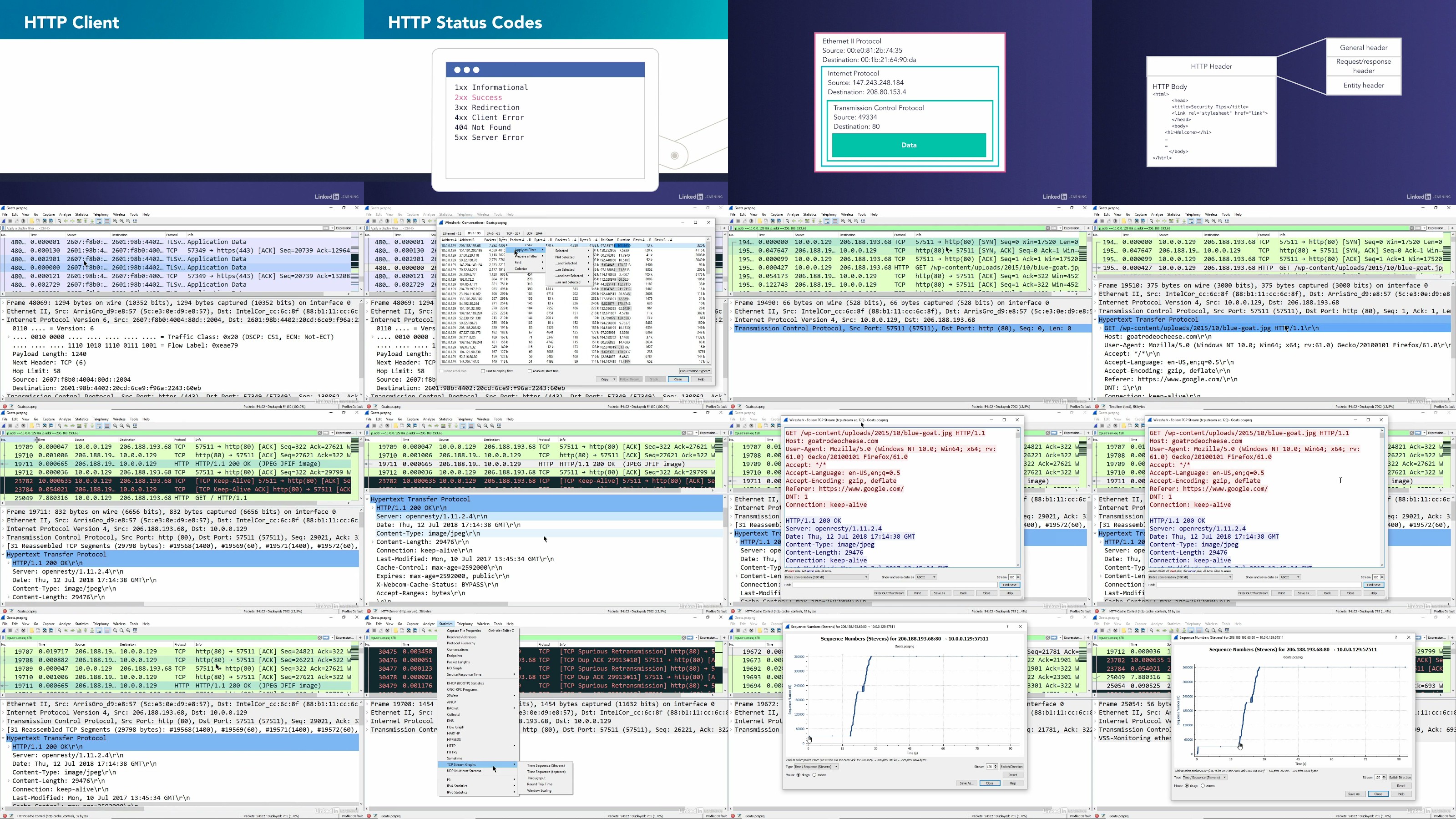Jump to last packet in 'Frame 19711: 832 bytes' window
The height and width of the screenshot is (819, 1456).
pos(91,425)
